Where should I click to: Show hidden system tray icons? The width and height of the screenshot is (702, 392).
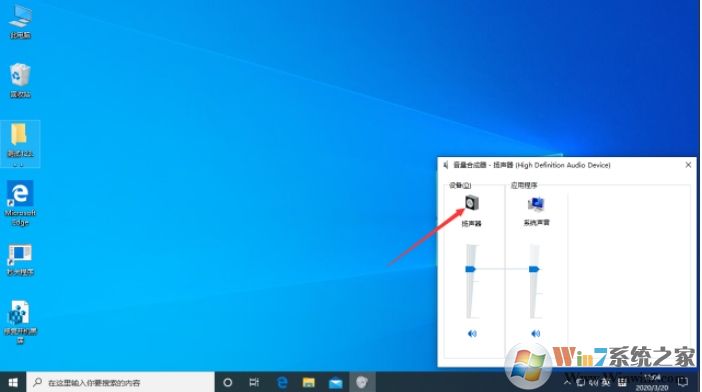pyautogui.click(x=567, y=382)
